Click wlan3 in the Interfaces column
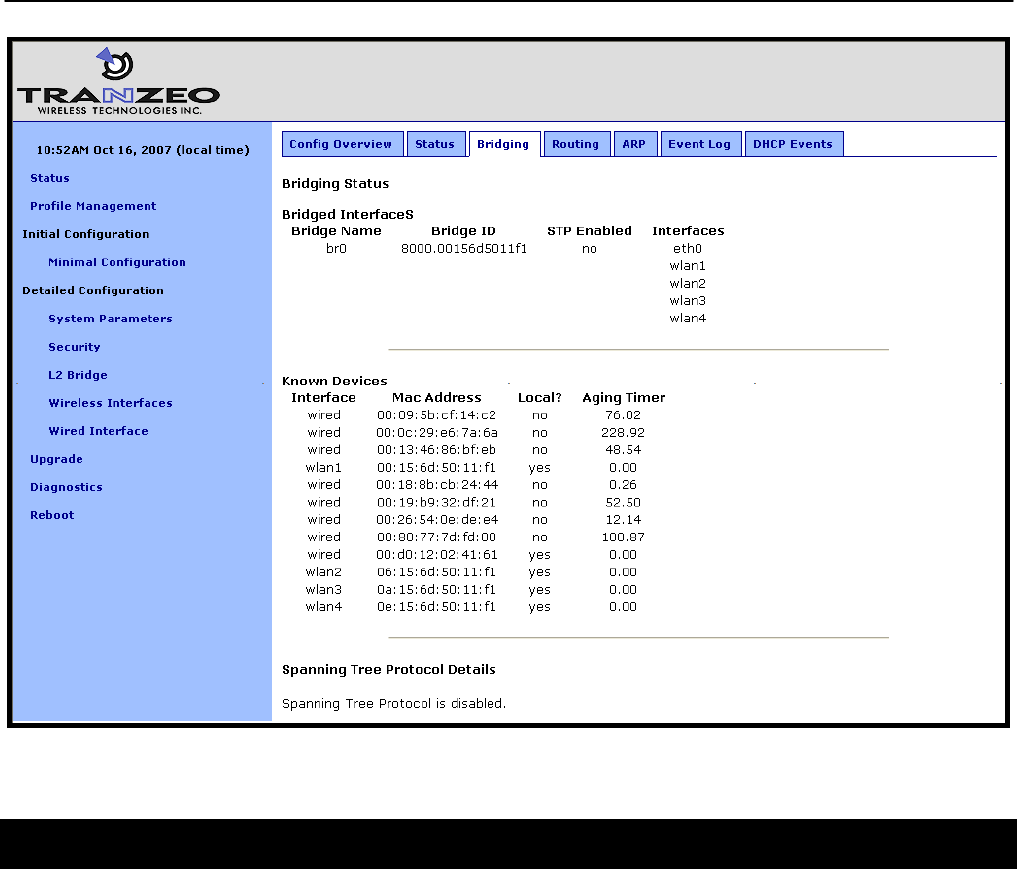 pyautogui.click(x=688, y=301)
